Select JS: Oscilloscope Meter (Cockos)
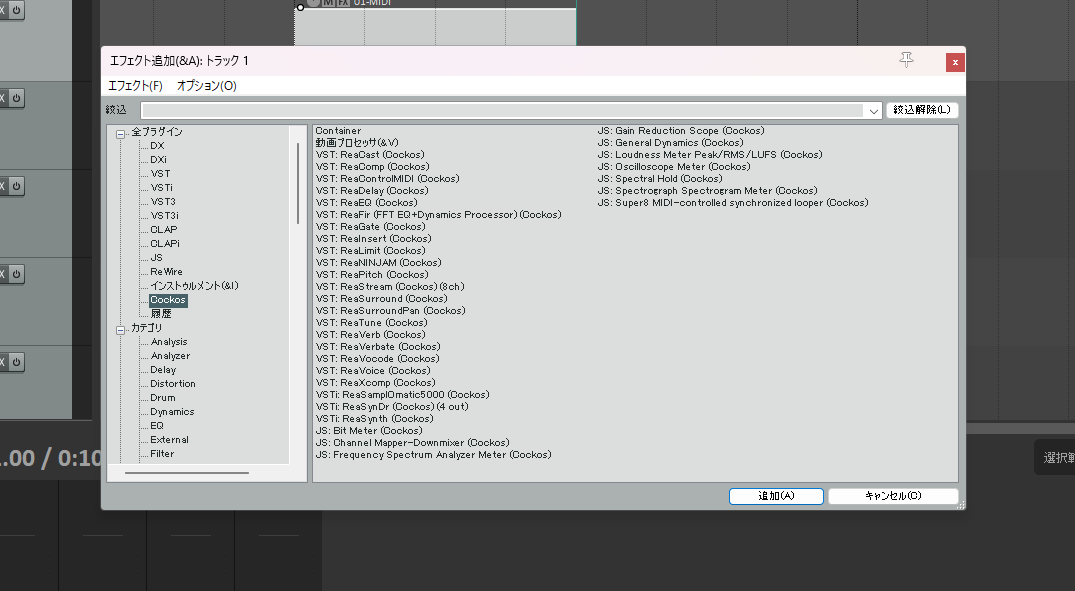 click(674, 167)
